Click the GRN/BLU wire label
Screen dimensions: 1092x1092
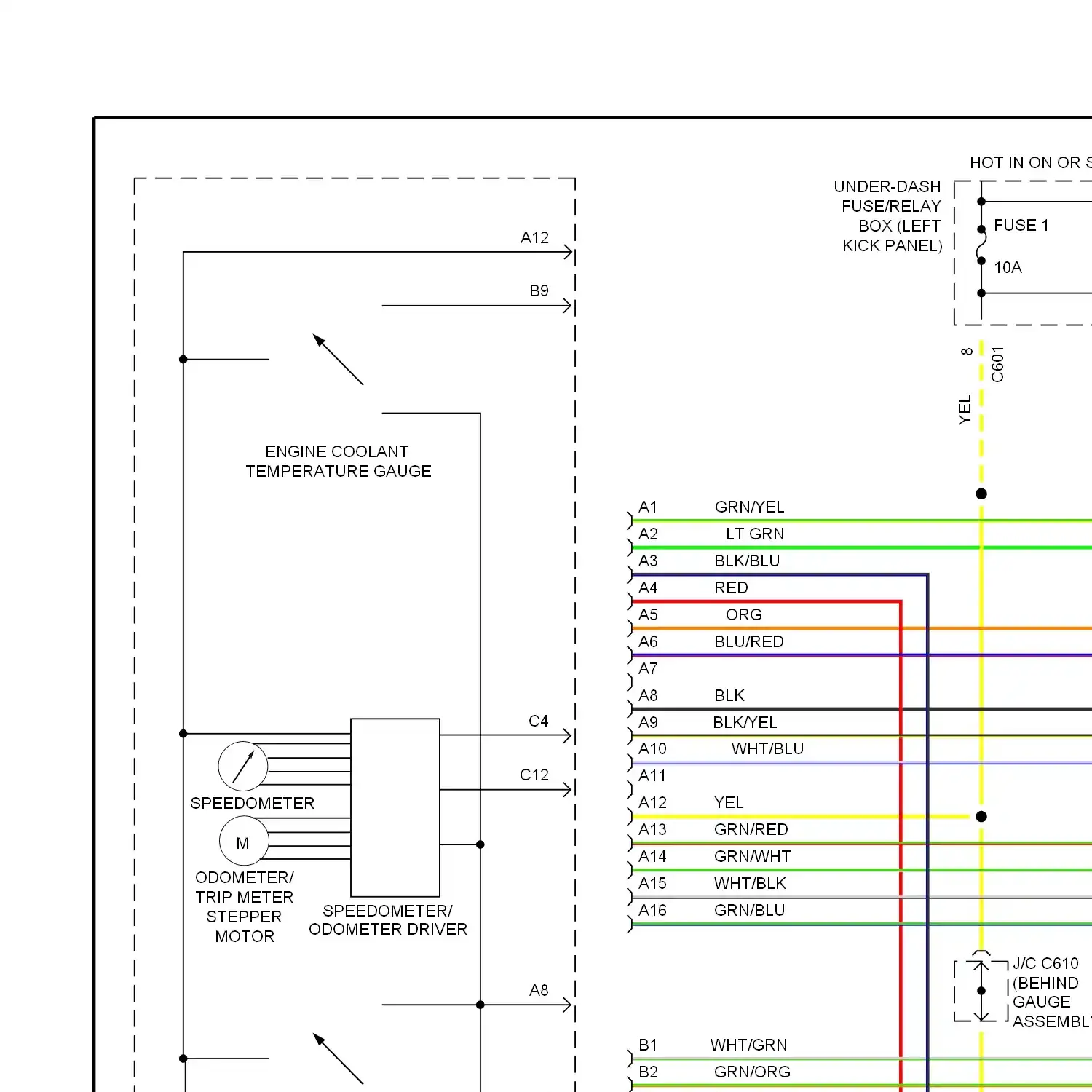(749, 910)
